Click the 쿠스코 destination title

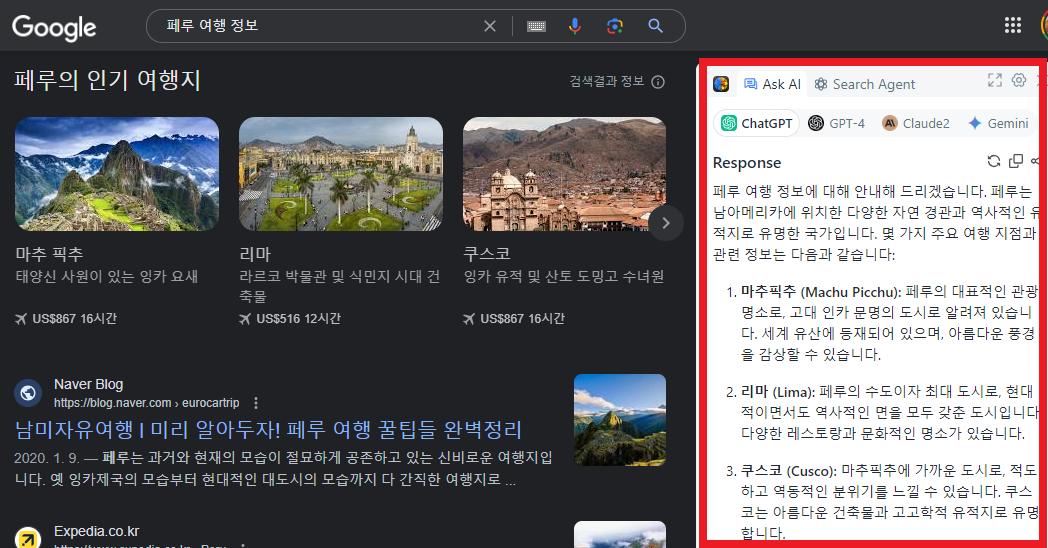[487, 254]
